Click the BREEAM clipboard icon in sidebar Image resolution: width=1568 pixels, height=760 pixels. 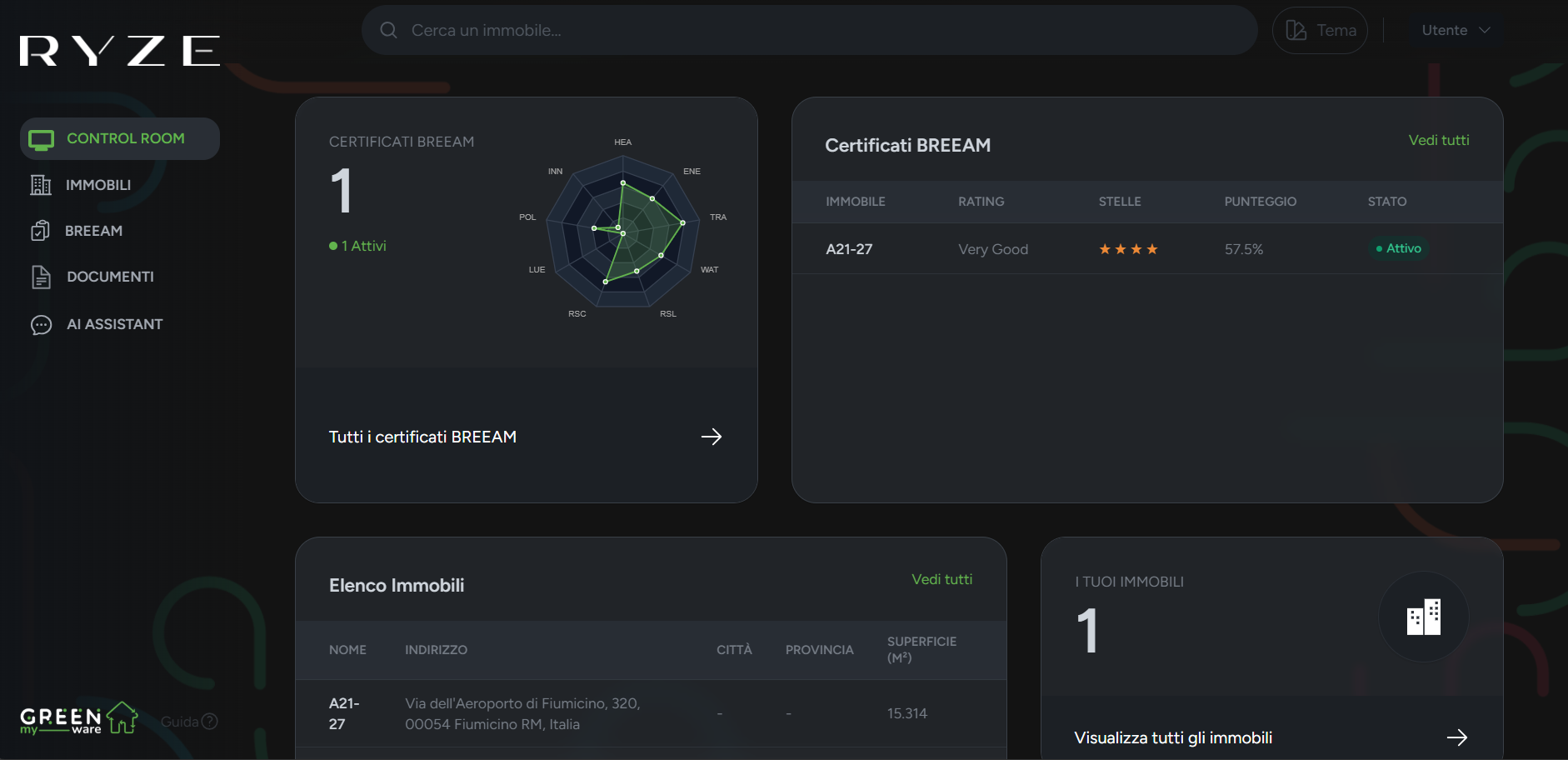(40, 231)
